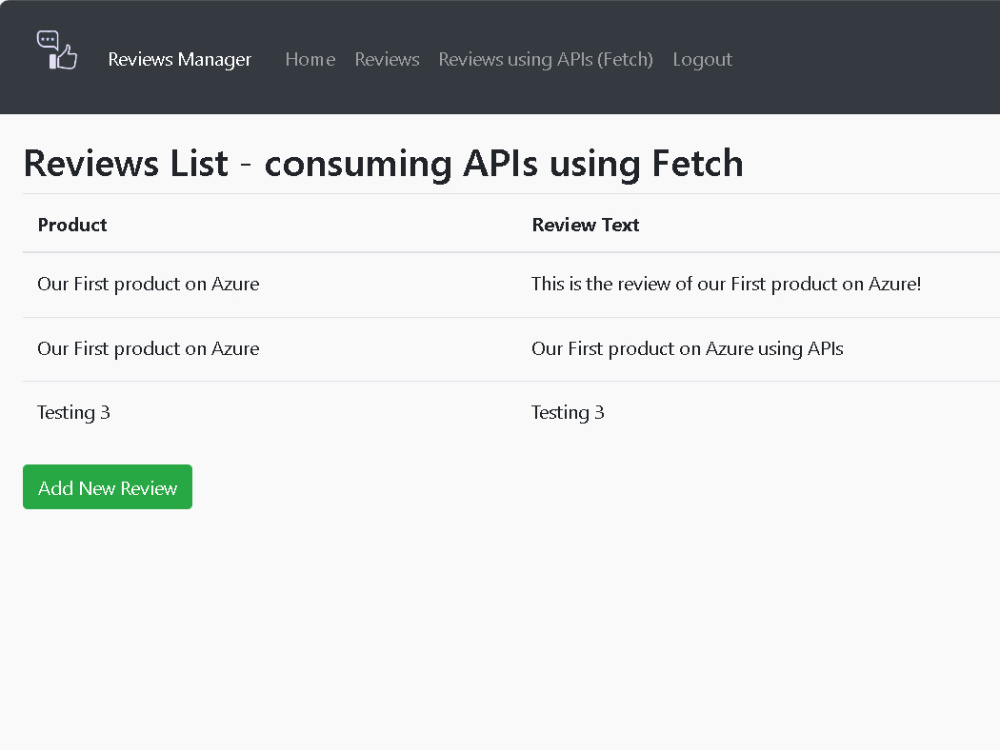This screenshot has width=1000, height=750.
Task: Click the Logout nav link
Action: 702,59
